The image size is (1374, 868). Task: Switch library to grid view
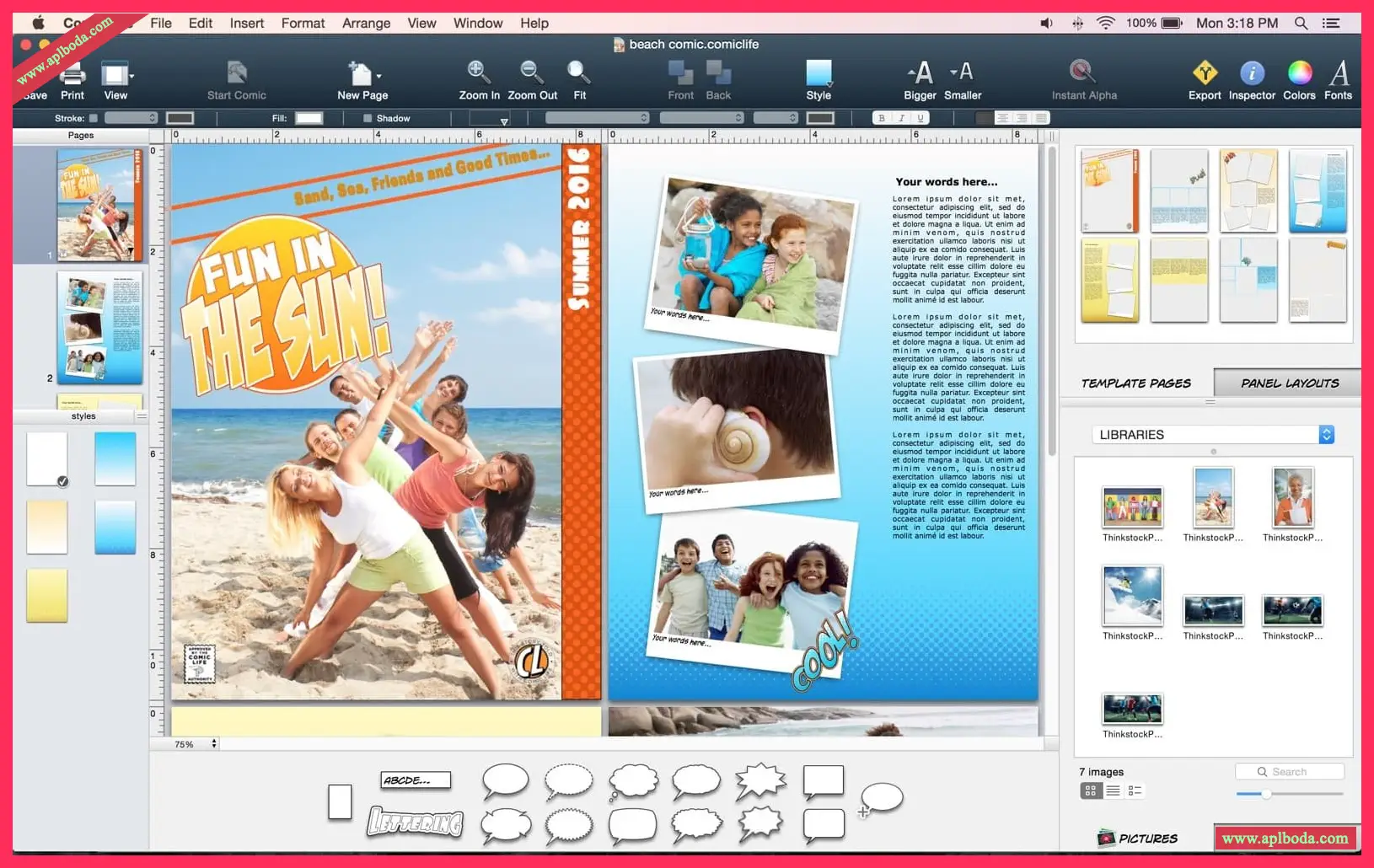coord(1091,790)
